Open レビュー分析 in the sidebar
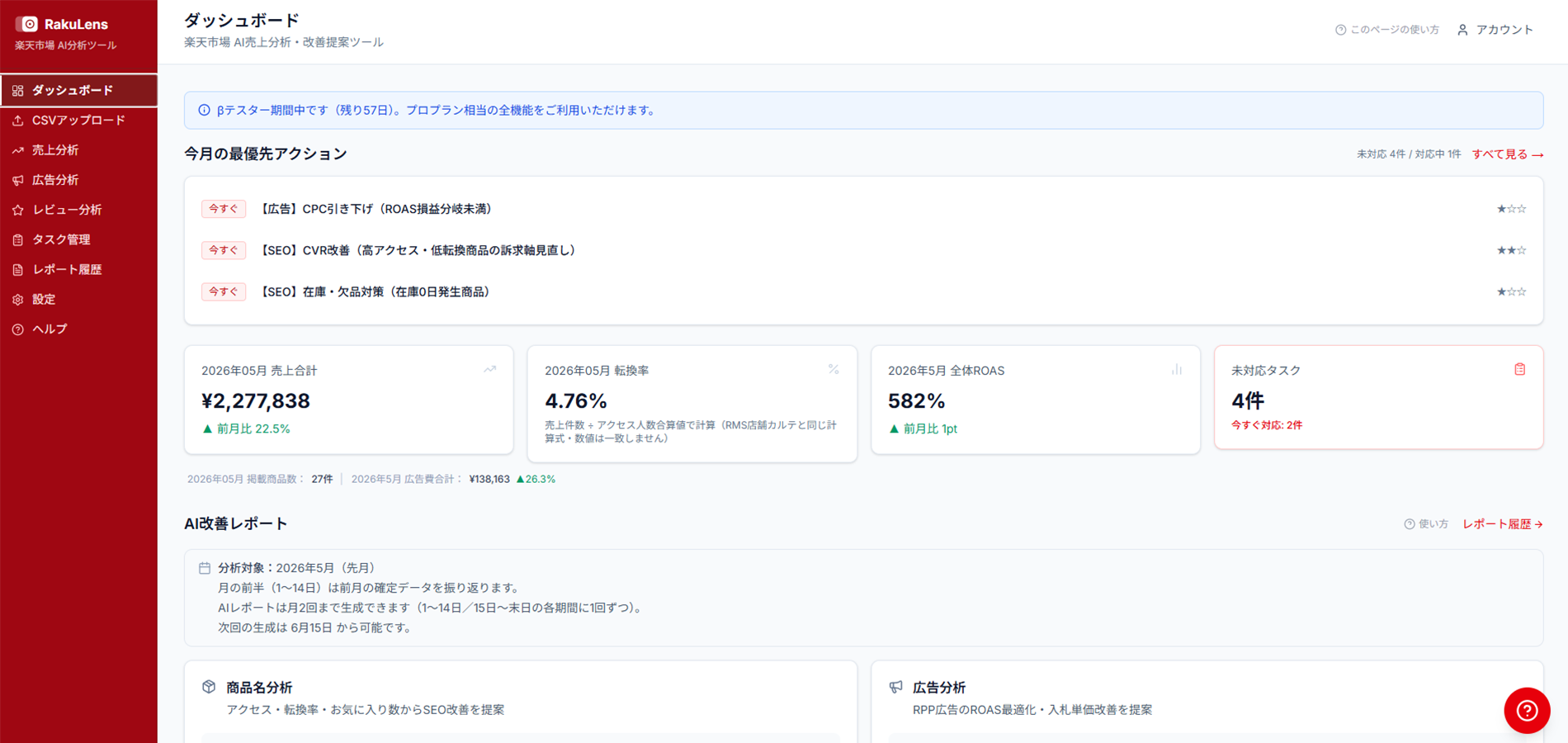The width and height of the screenshot is (1568, 743). pos(79,210)
